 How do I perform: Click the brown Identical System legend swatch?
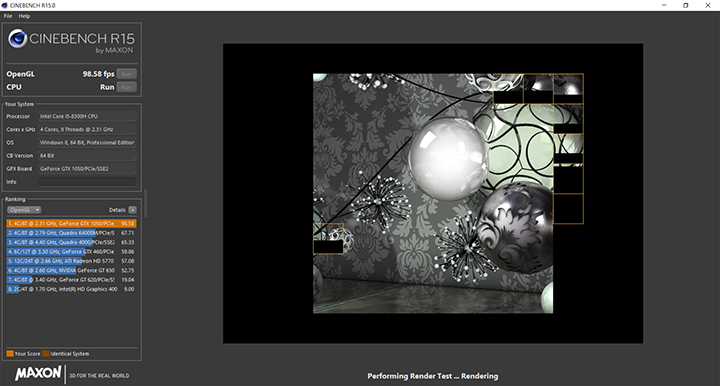[x=45, y=353]
